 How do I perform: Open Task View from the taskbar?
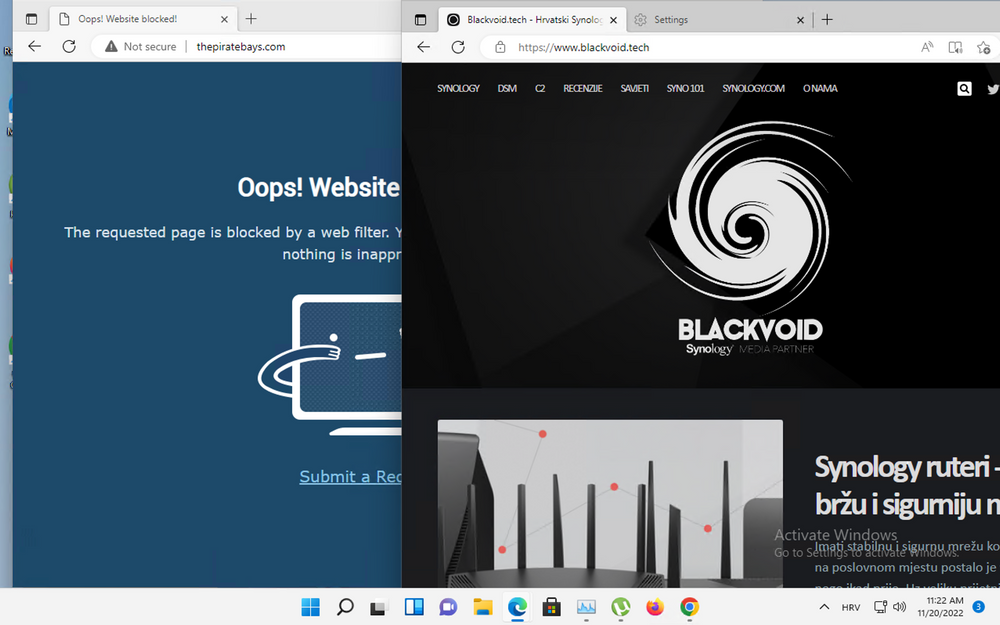pos(379,607)
